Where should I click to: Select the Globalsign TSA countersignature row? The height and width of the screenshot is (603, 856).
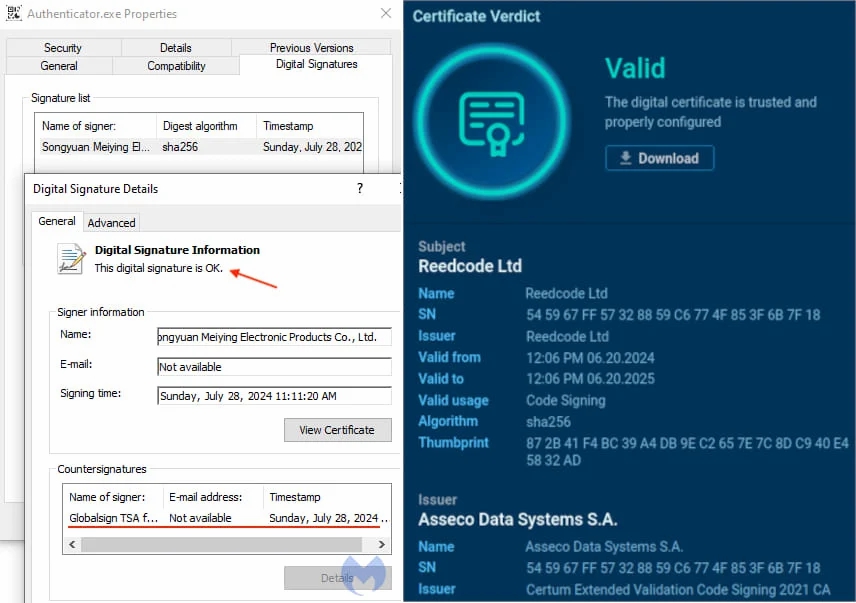pos(227,518)
